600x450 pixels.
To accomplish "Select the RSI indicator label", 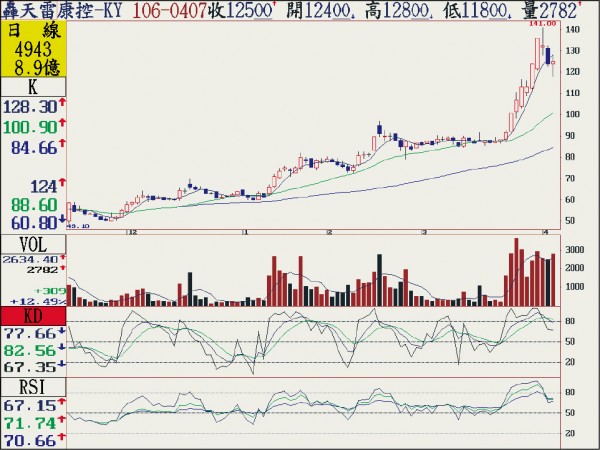I will (x=33, y=387).
